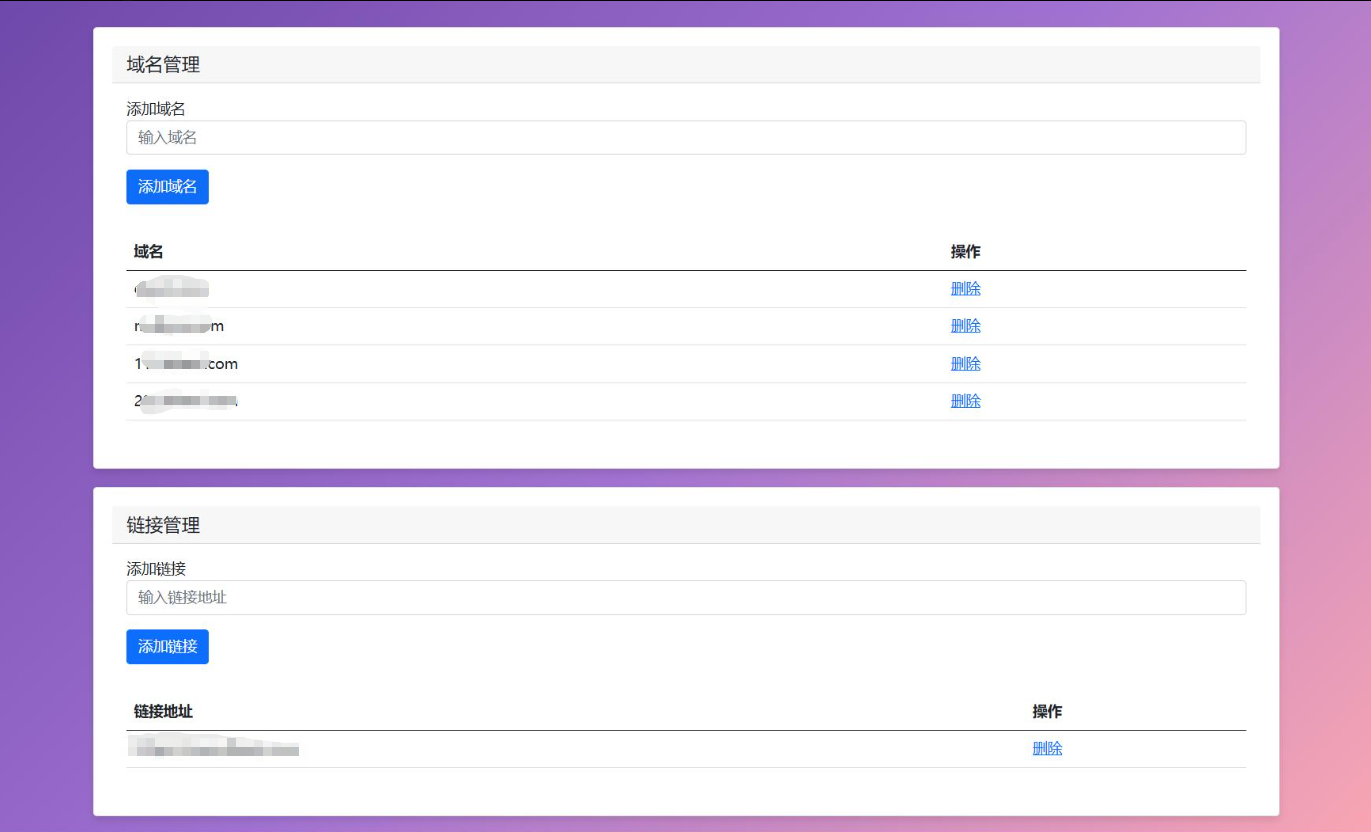This screenshot has width=1371, height=832.
Task: Click the first blurred domain name entry
Action: pyautogui.click(x=171, y=289)
